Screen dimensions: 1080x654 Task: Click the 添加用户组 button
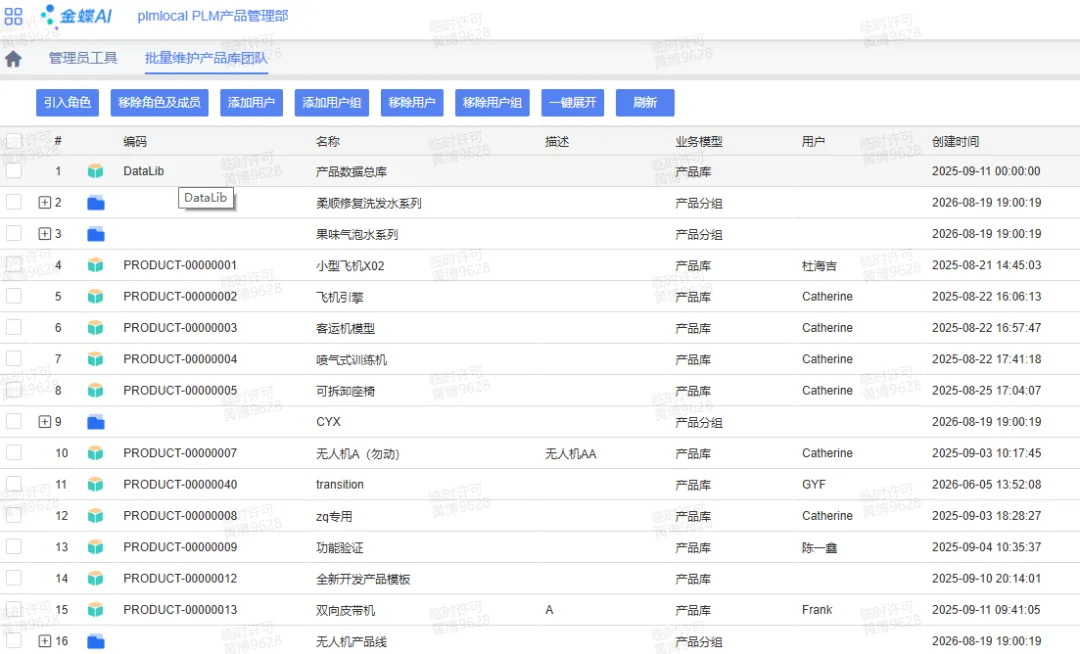pyautogui.click(x=331, y=103)
